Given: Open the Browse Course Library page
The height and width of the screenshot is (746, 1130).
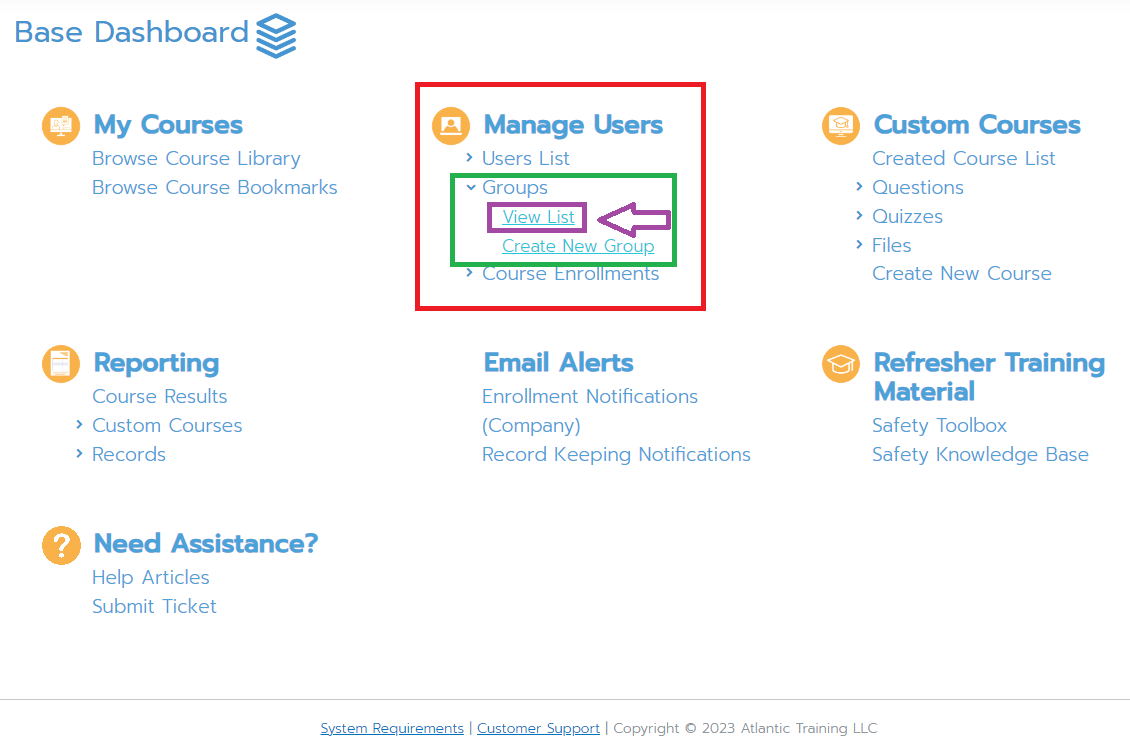Looking at the screenshot, I should click(x=196, y=158).
